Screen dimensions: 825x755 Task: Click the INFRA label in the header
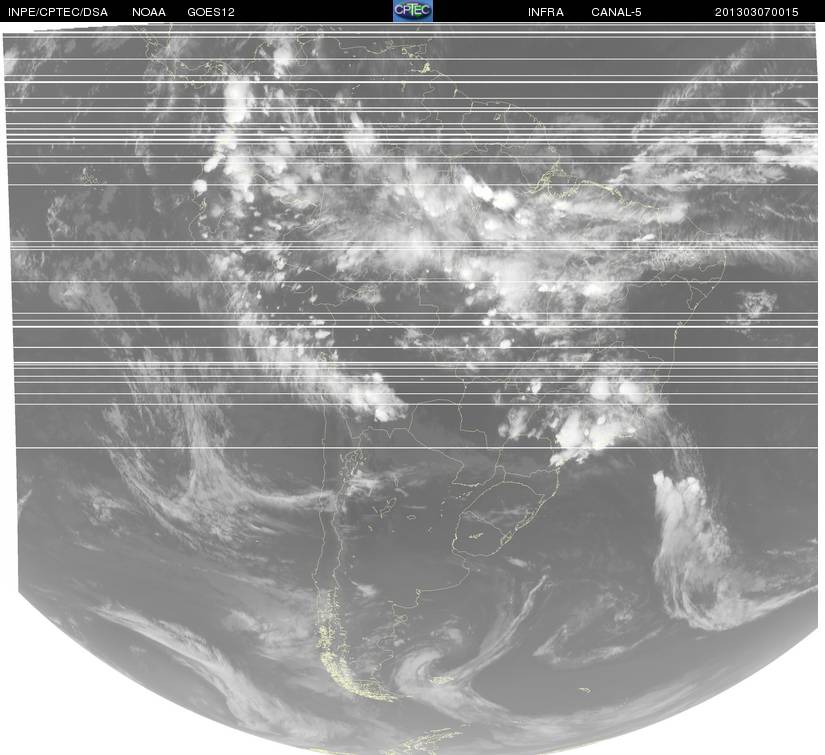(546, 12)
